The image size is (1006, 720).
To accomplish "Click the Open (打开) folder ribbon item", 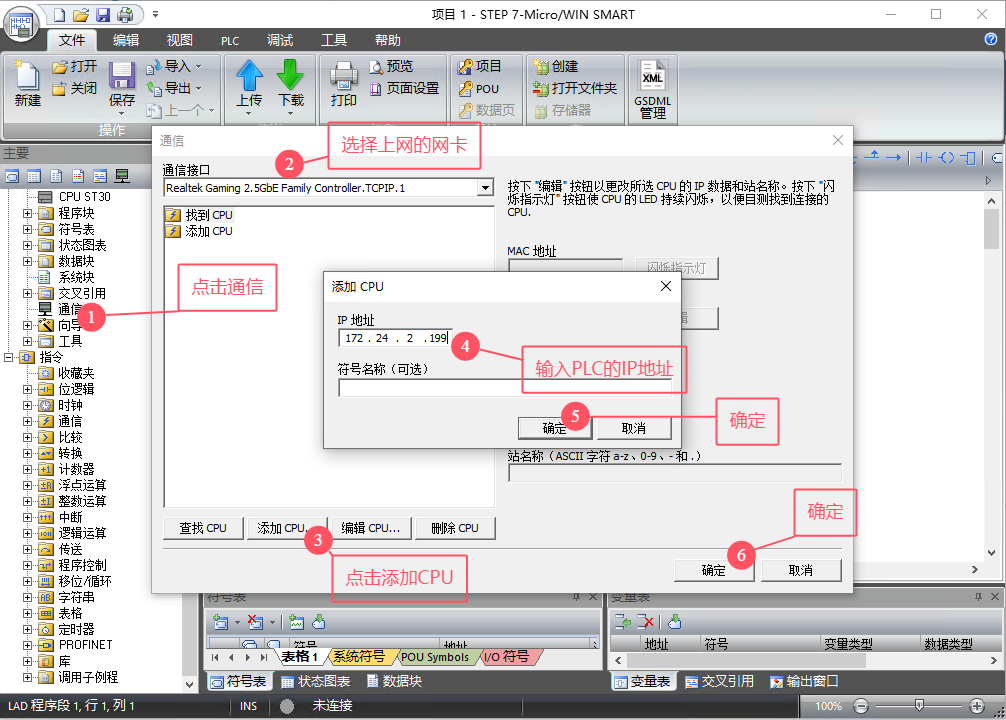I will pyautogui.click(x=74, y=66).
